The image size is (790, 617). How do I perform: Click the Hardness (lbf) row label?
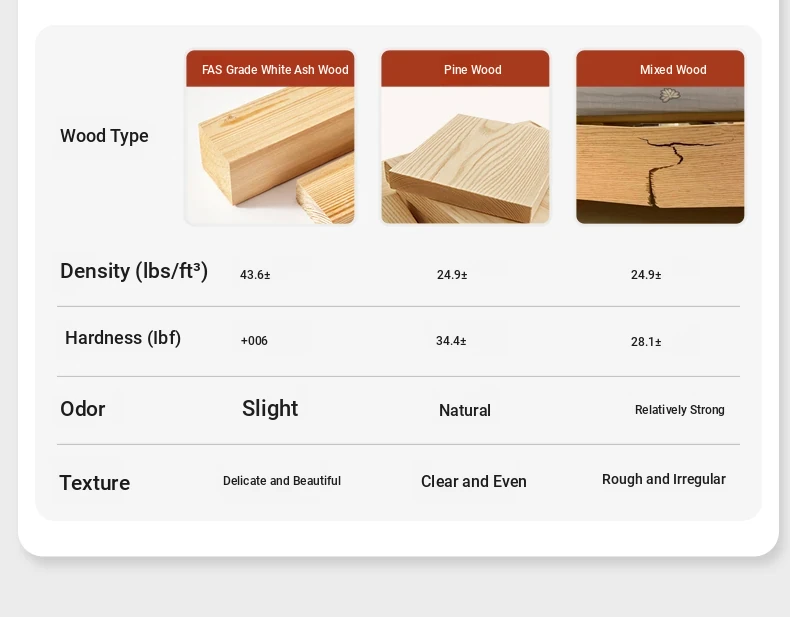click(x=123, y=338)
